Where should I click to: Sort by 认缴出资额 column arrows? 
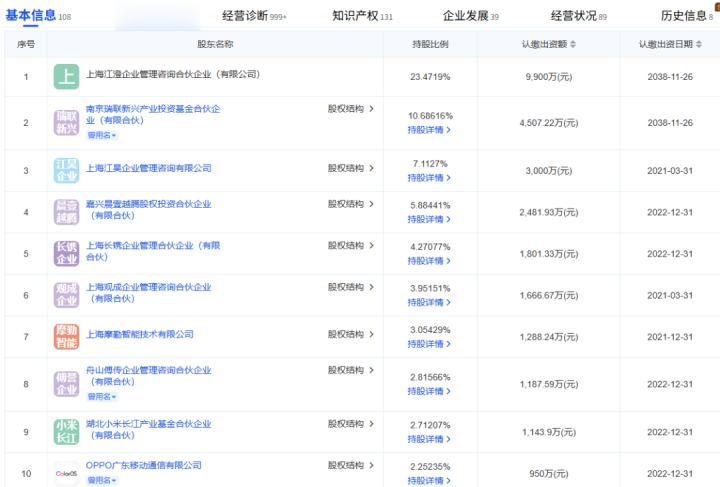572,45
